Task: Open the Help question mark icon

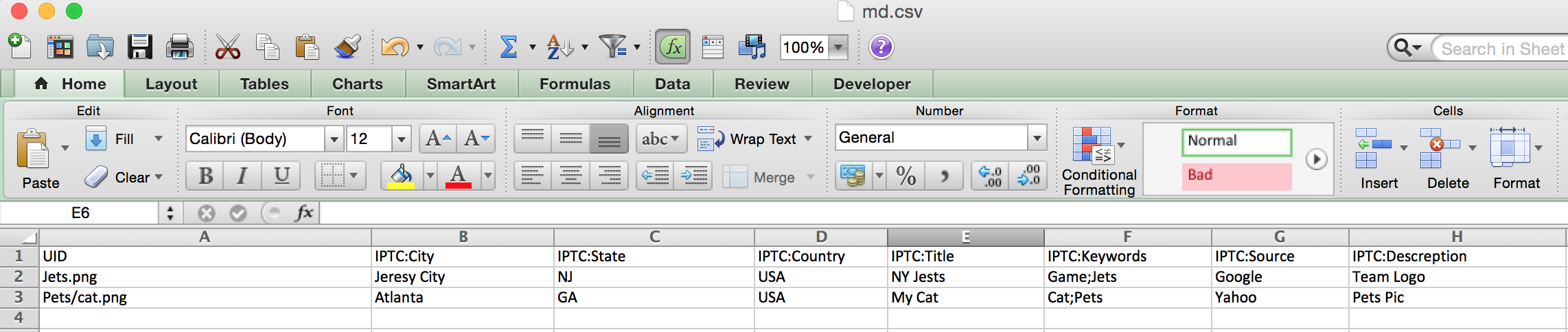Action: [881, 47]
